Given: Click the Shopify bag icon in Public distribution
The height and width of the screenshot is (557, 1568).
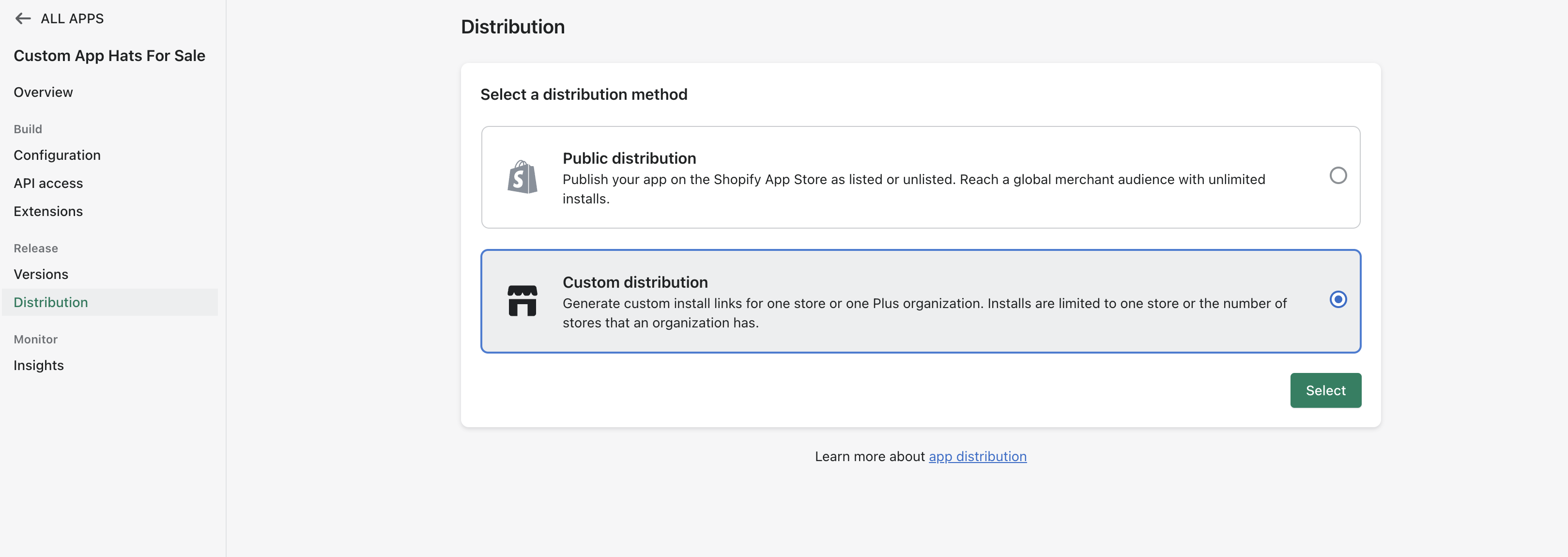Looking at the screenshot, I should (522, 177).
